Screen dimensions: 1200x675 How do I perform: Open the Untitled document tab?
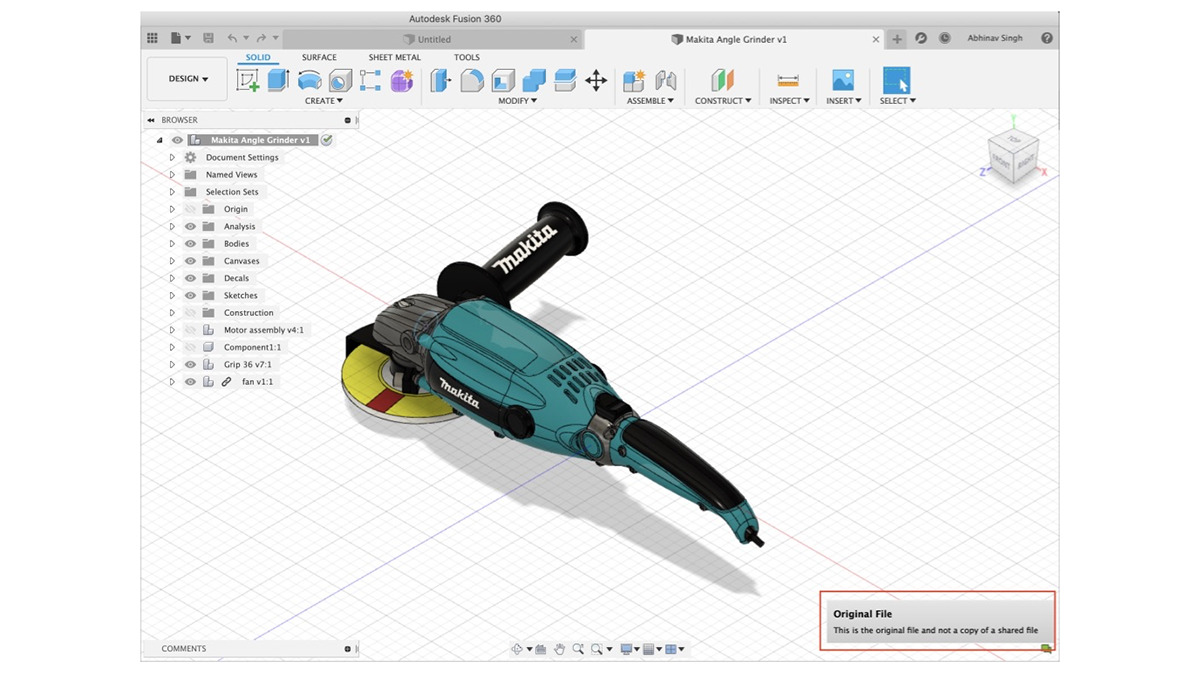pyautogui.click(x=433, y=40)
